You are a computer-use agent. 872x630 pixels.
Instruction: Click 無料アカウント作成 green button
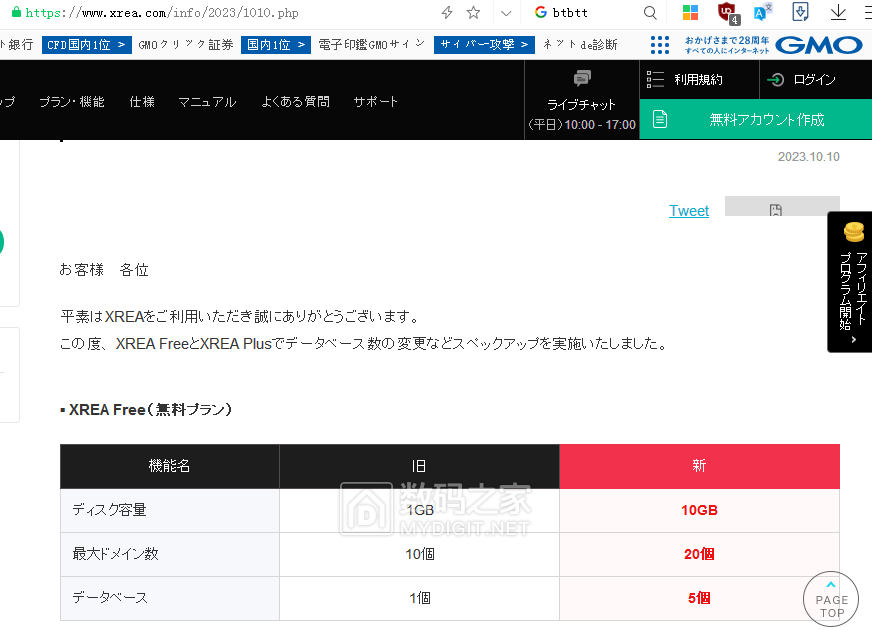(756, 119)
